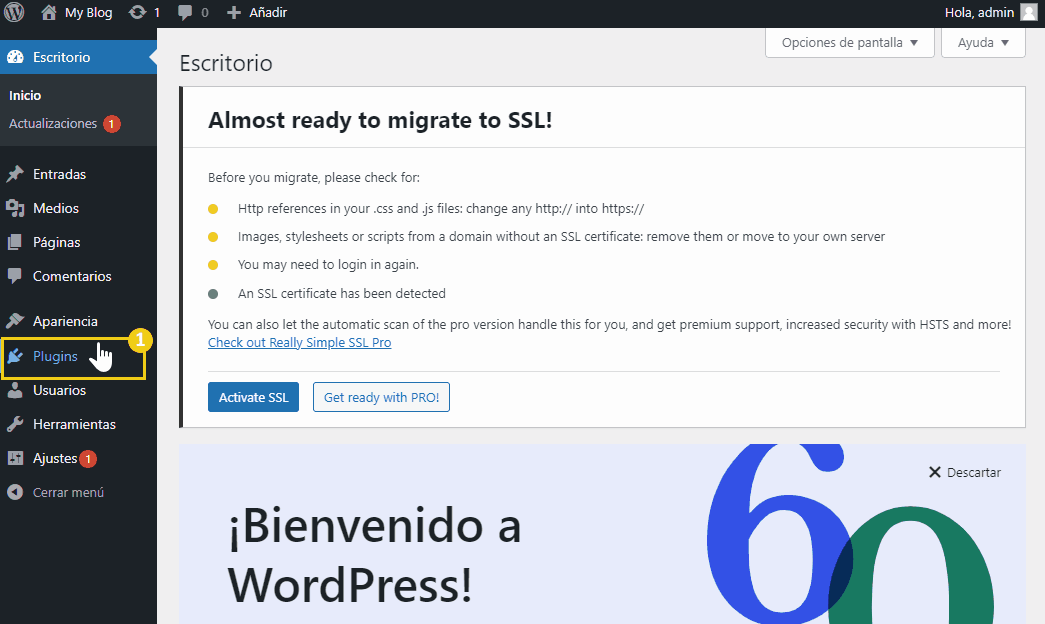1045x624 pixels.
Task: Click 'An SSL certificate has been detected' text
Action: 342,294
